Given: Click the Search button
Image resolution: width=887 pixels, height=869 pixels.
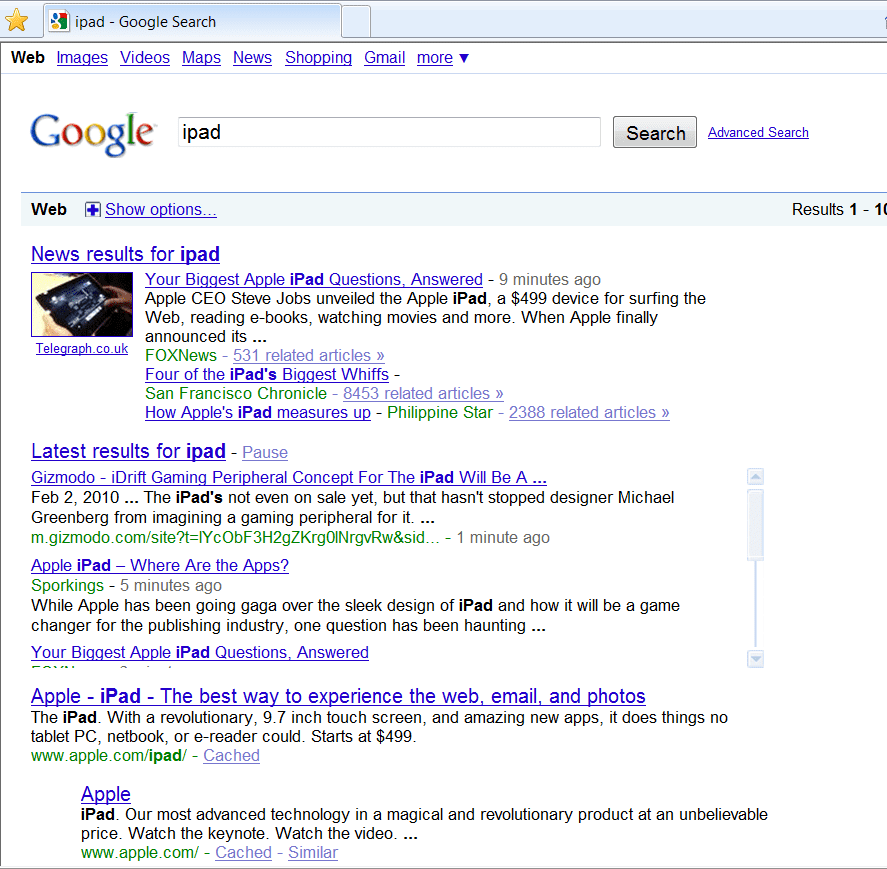Looking at the screenshot, I should point(655,132).
